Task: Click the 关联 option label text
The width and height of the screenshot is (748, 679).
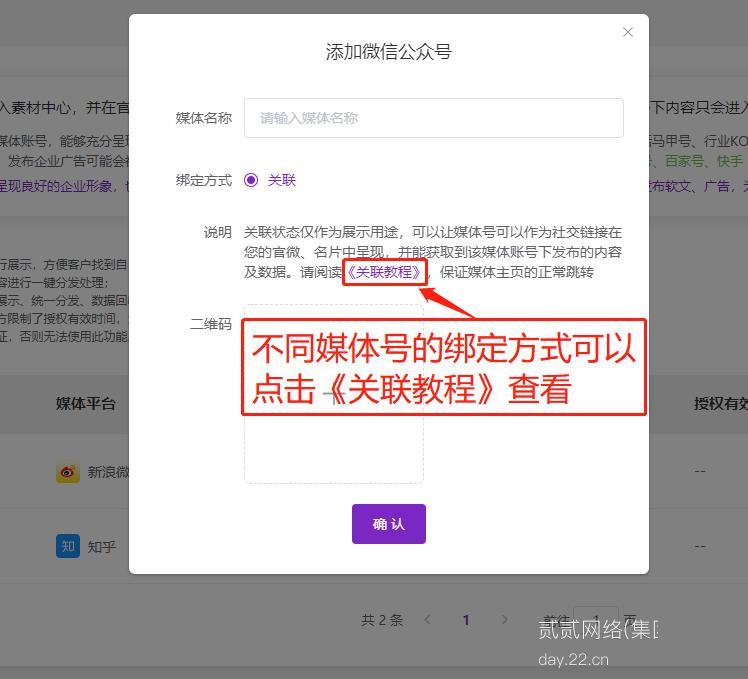Action: click(x=282, y=180)
